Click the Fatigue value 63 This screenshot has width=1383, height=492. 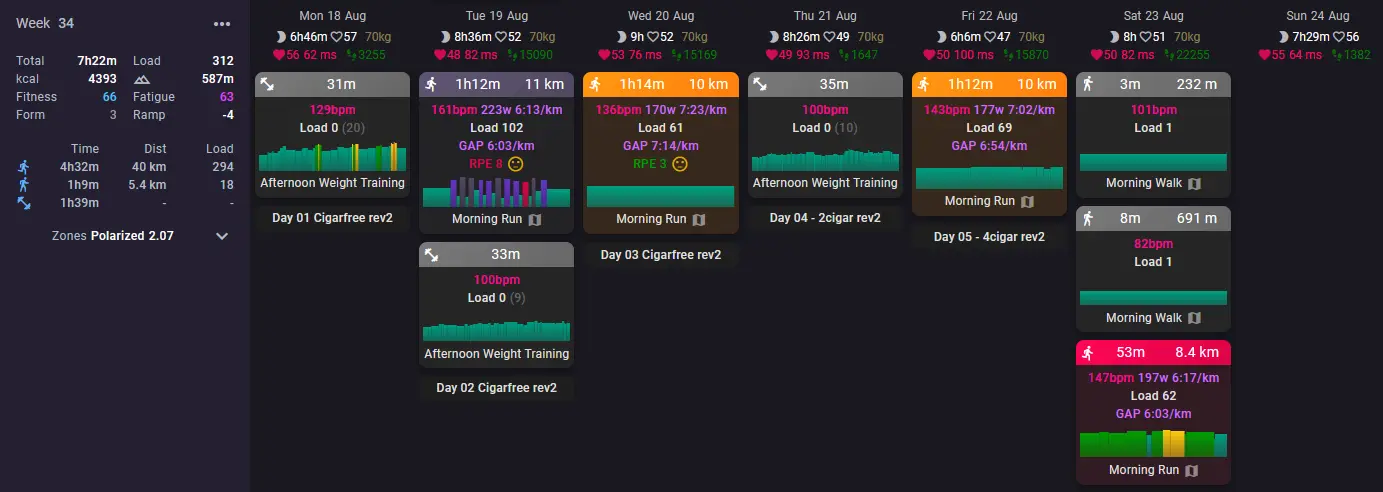click(226, 97)
